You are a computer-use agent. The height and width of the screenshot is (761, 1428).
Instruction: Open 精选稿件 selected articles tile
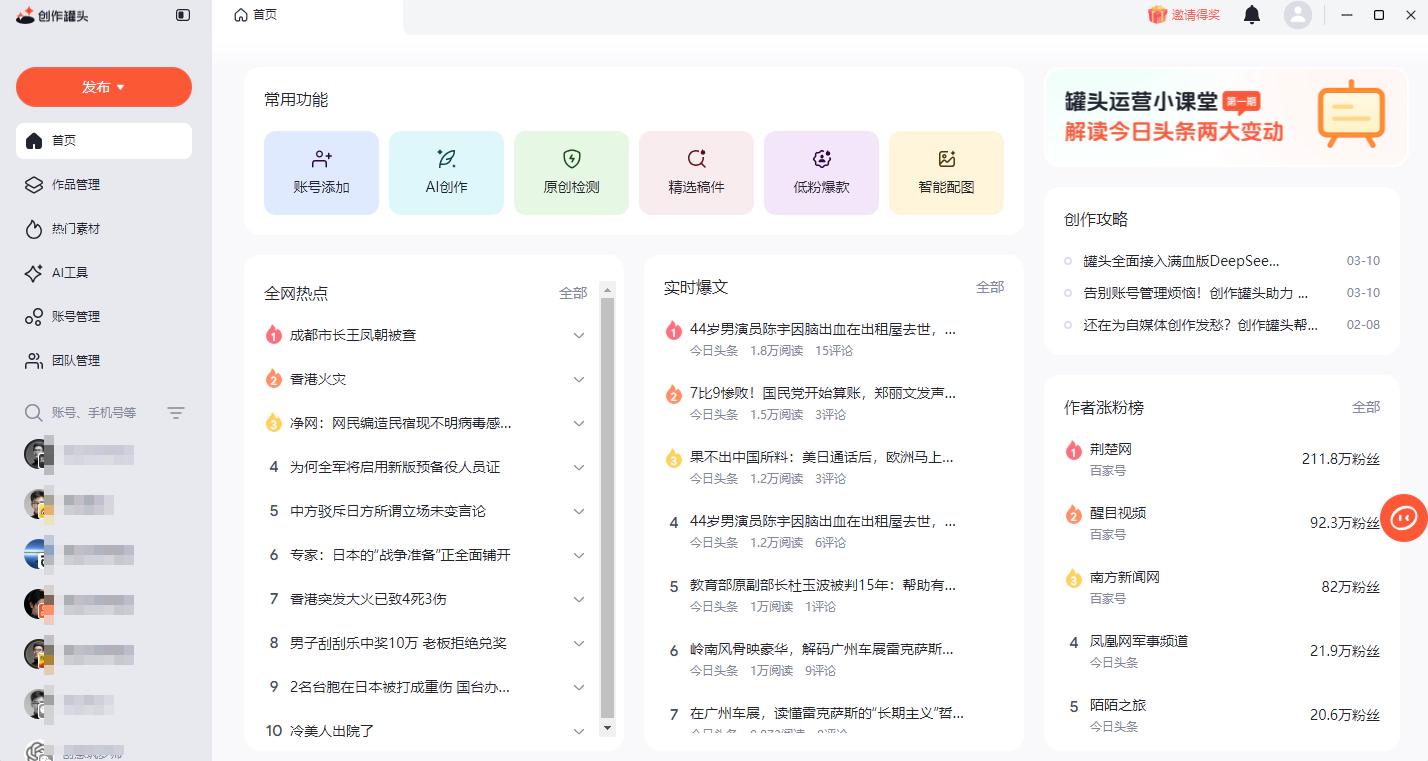[x=696, y=172]
